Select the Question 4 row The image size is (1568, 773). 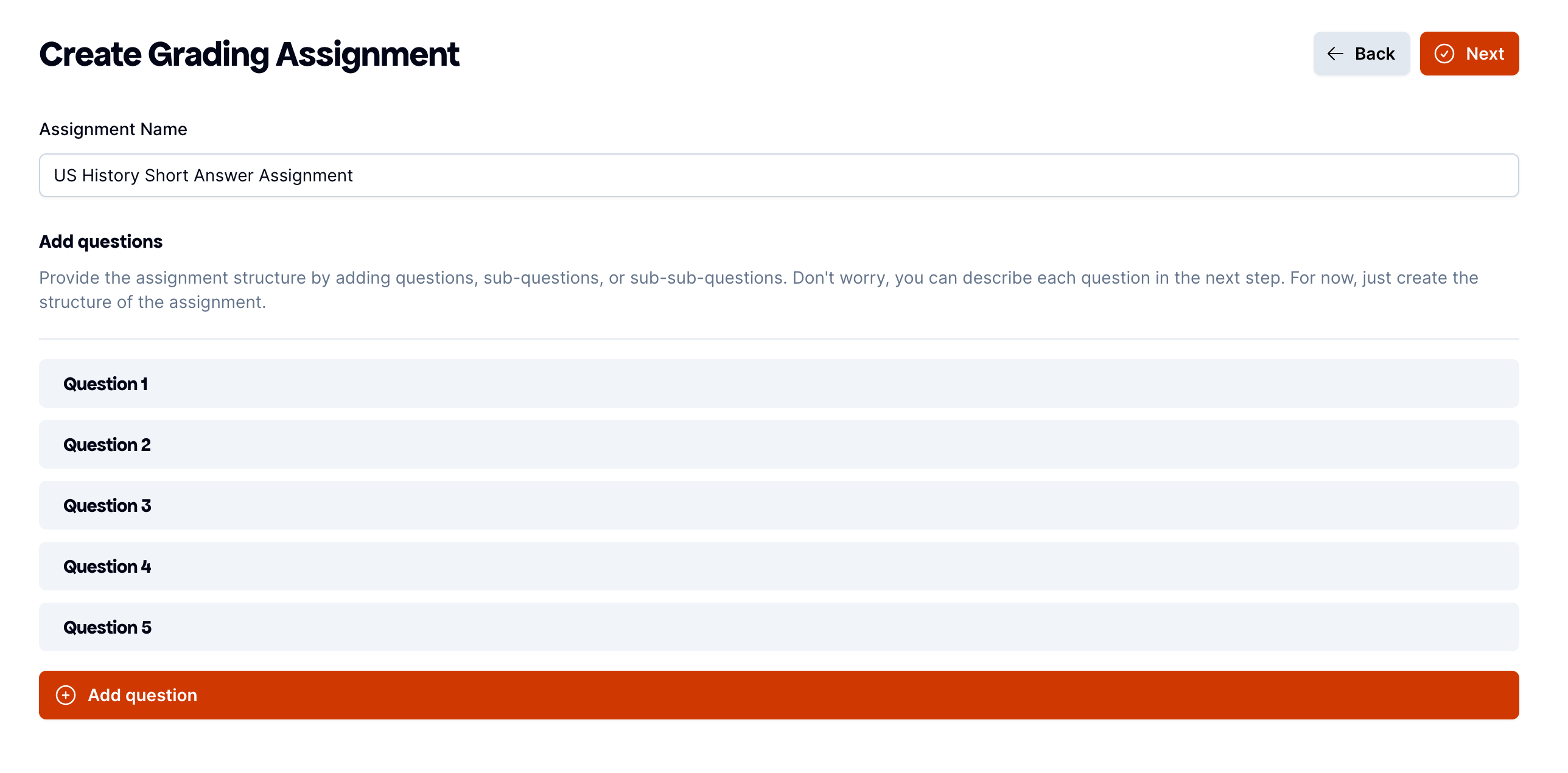pyautogui.click(x=779, y=566)
